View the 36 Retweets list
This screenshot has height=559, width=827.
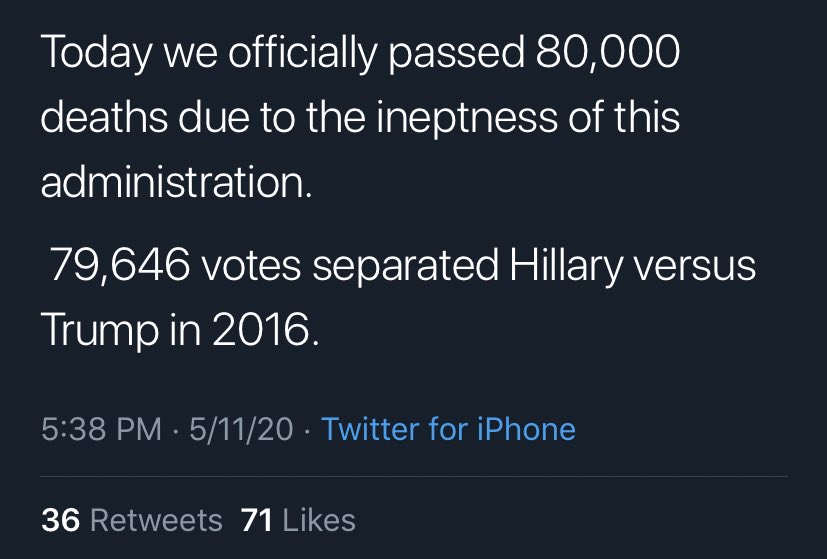[132, 520]
